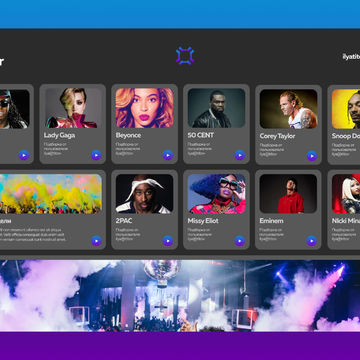This screenshot has height=360, width=360.
Task: Start playback on the Missy Eliot card
Action: point(240,241)
